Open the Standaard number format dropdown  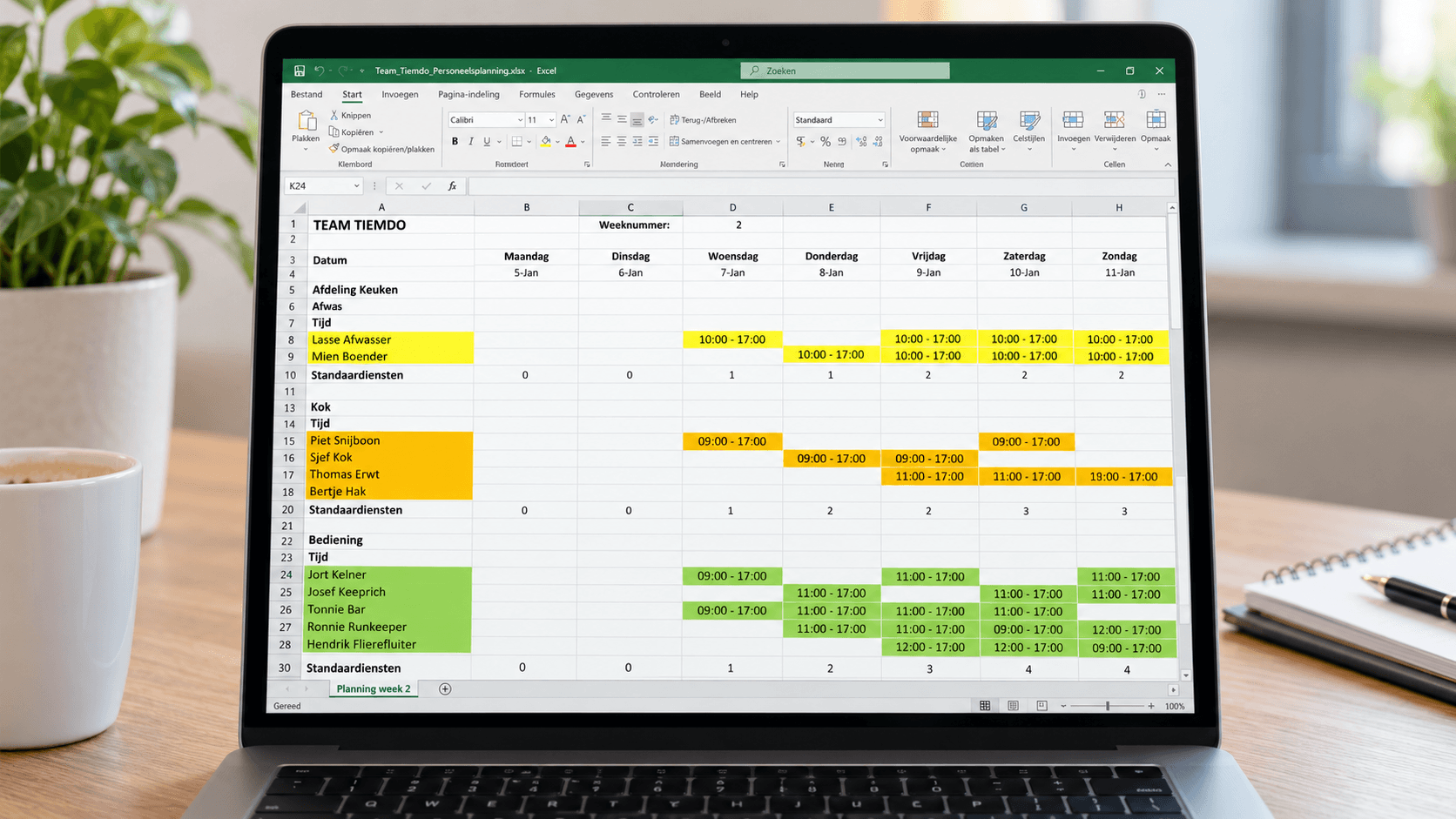[x=880, y=120]
